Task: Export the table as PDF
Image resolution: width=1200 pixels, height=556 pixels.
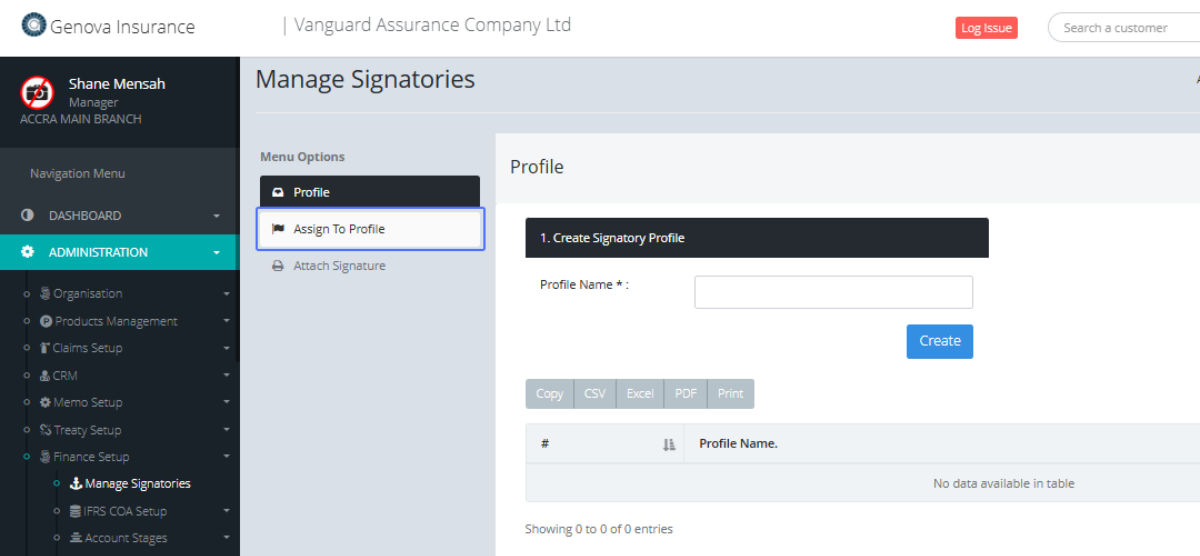Action: click(x=686, y=394)
